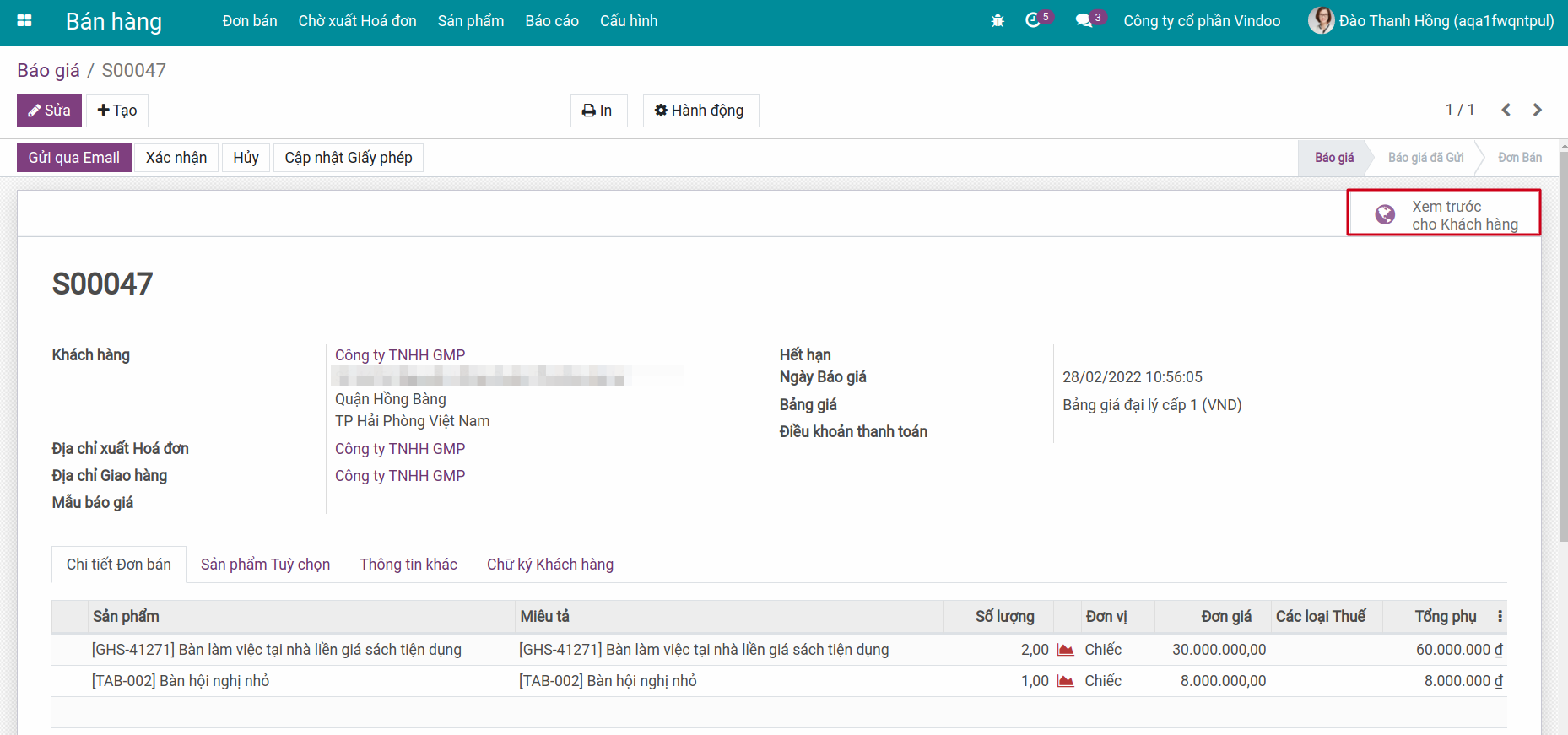Screen dimensions: 1568x735
Task: Open column options kebab in table header
Action: tap(1500, 617)
